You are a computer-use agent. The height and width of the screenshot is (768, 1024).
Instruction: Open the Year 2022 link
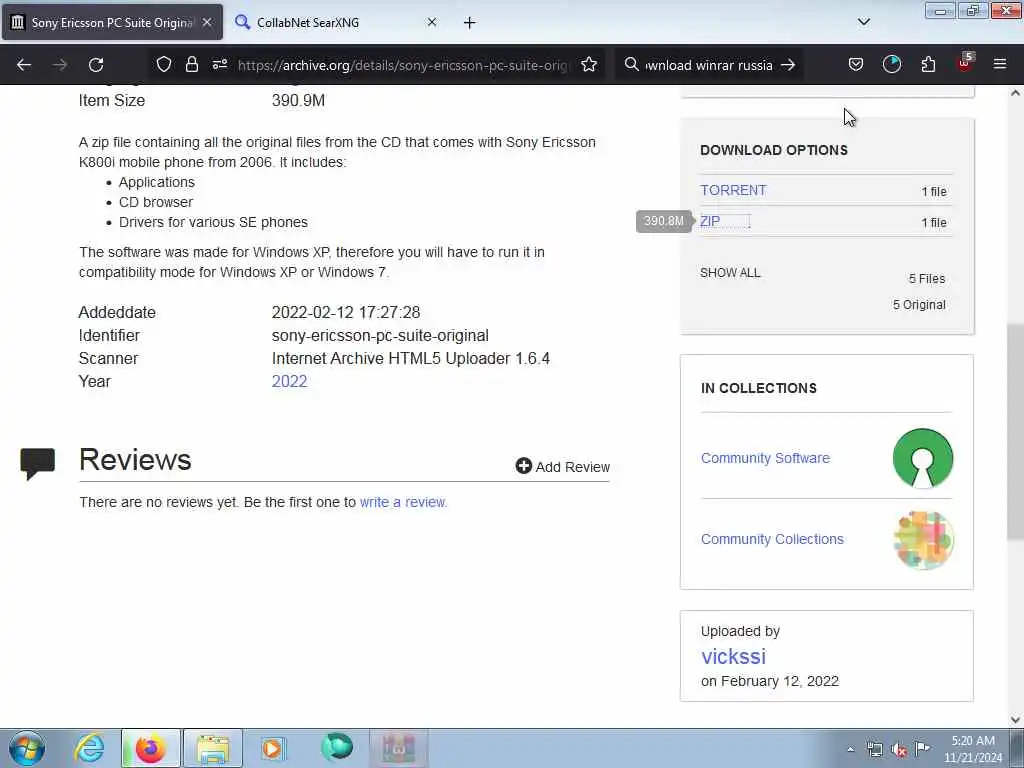tap(289, 381)
